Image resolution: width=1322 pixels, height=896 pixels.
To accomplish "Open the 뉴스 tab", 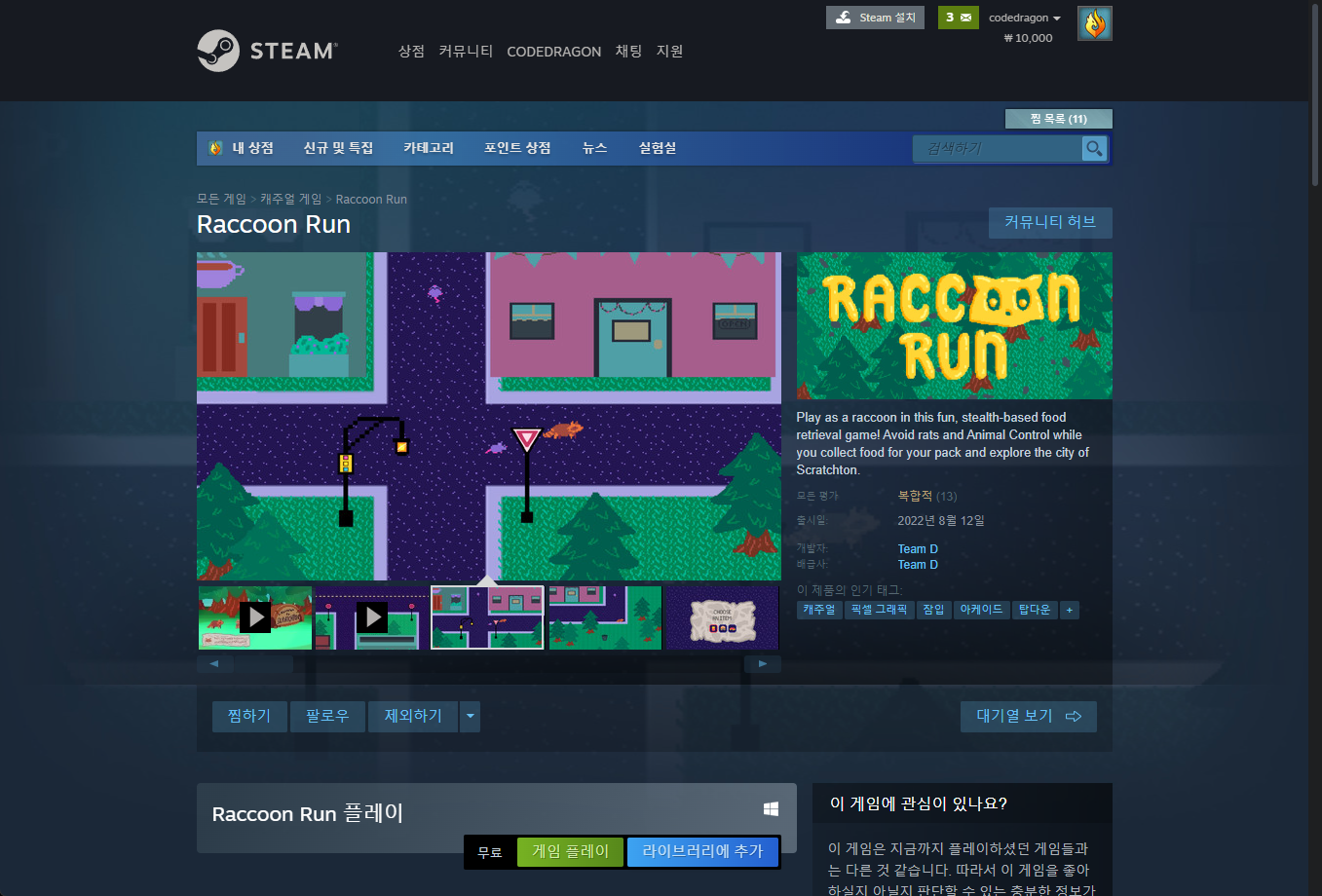I will 594,148.
